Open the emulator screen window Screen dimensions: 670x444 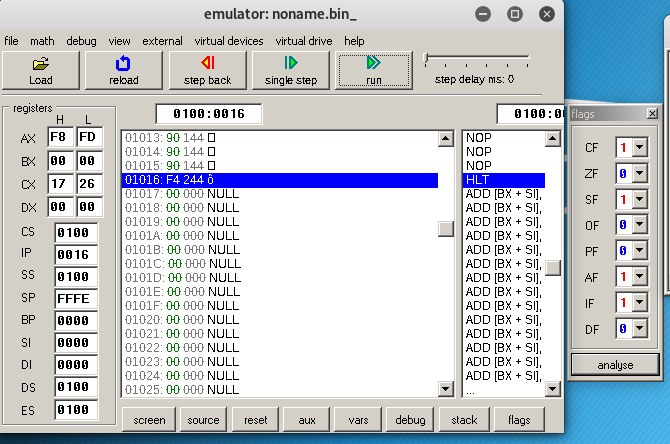[x=149, y=420]
